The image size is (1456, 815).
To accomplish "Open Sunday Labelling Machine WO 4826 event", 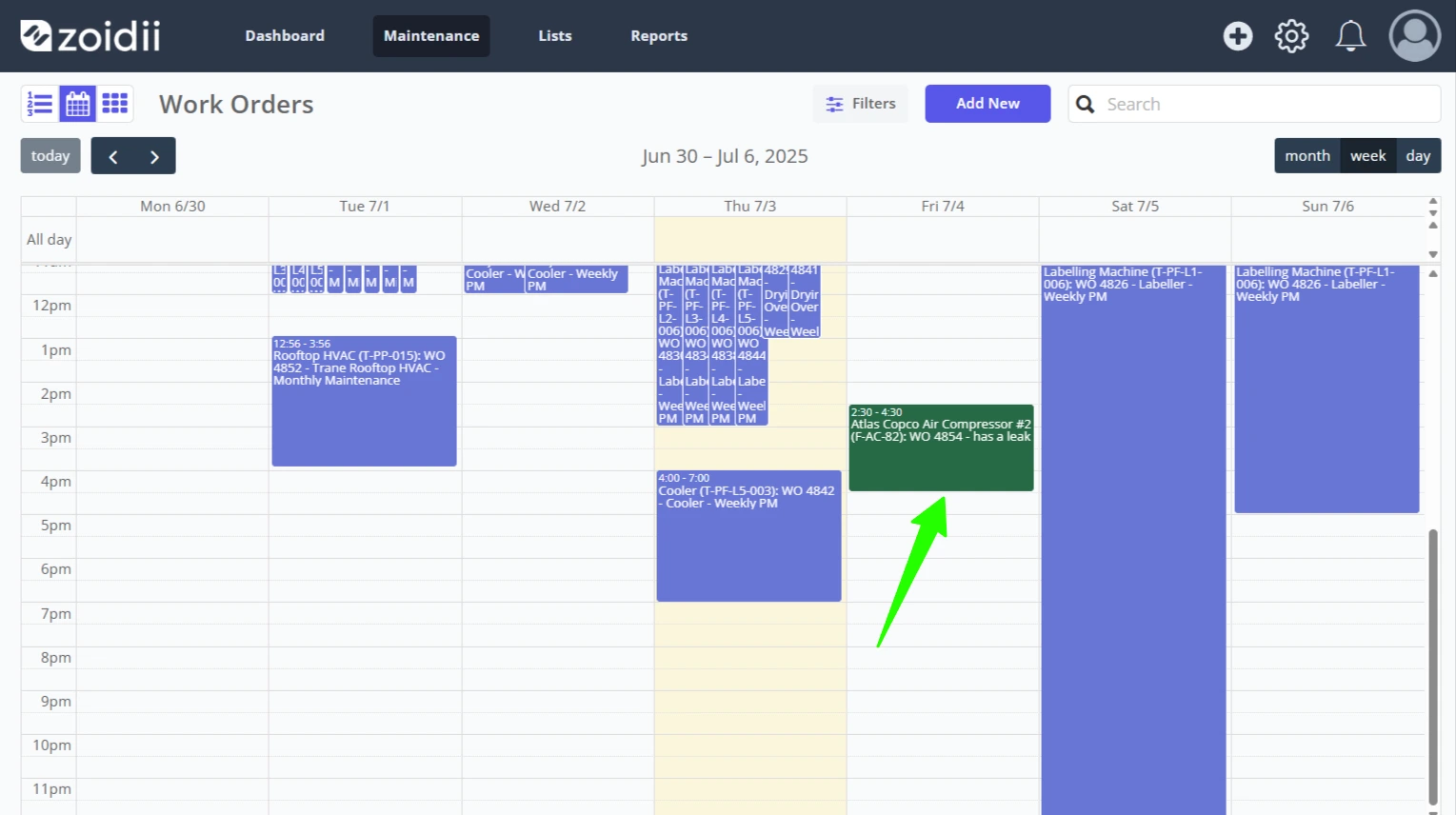I will click(x=1326, y=388).
